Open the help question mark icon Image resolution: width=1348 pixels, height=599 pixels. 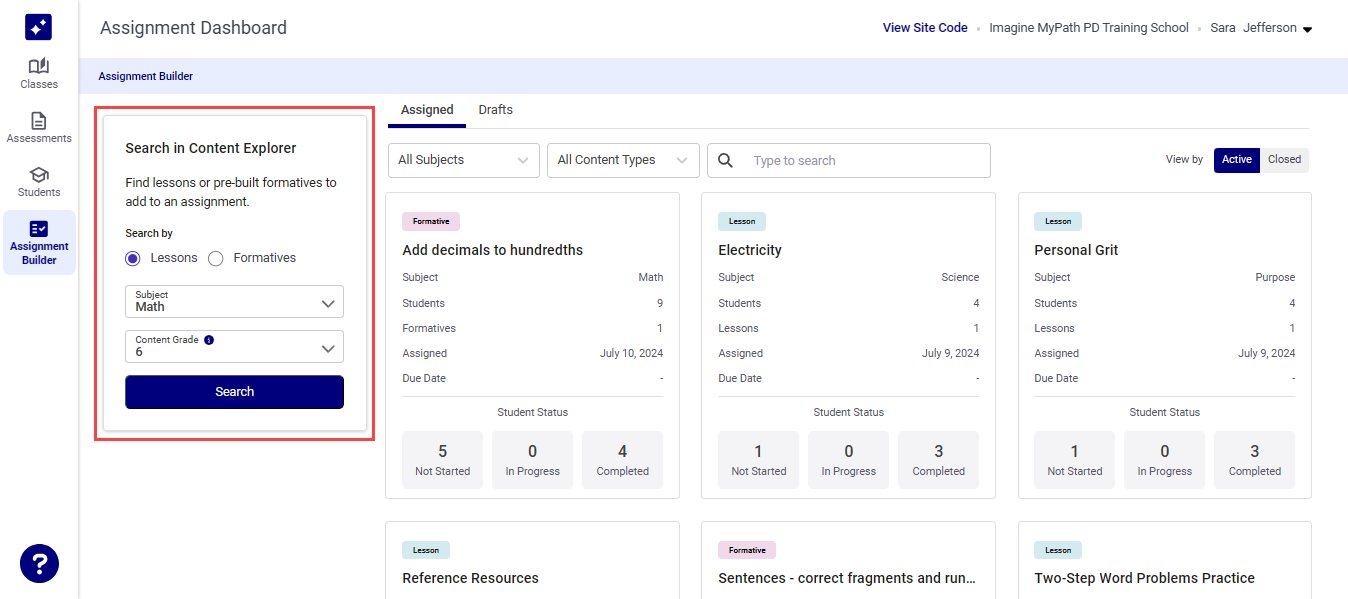point(39,563)
